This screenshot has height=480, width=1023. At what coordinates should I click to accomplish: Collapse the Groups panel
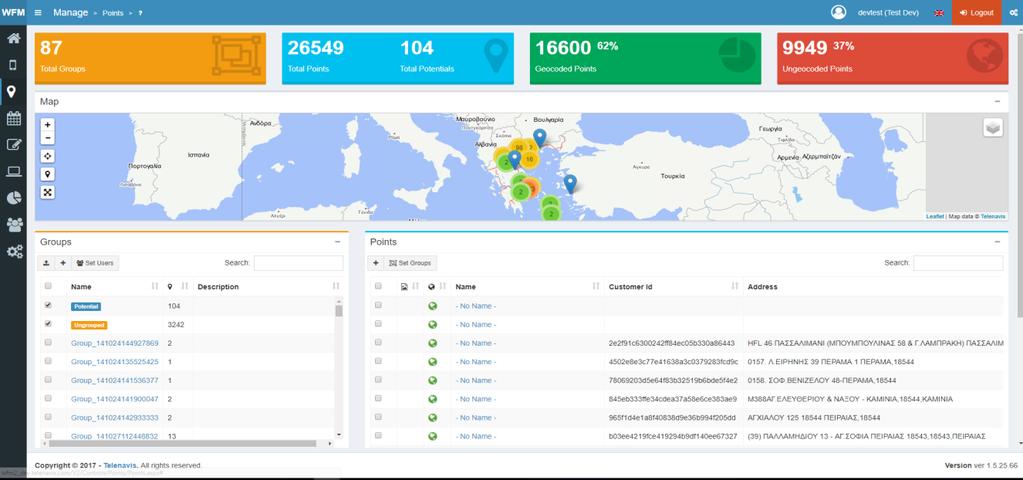337,241
